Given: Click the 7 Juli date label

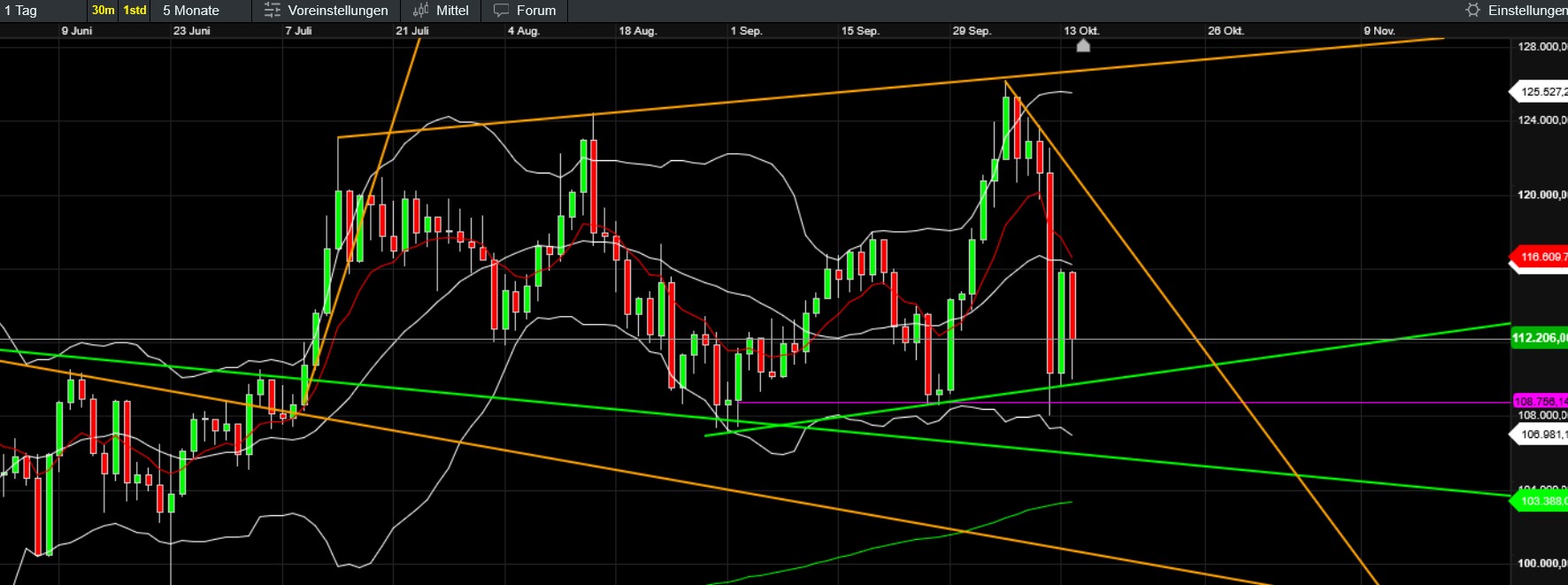Looking at the screenshot, I should pyautogui.click(x=298, y=31).
